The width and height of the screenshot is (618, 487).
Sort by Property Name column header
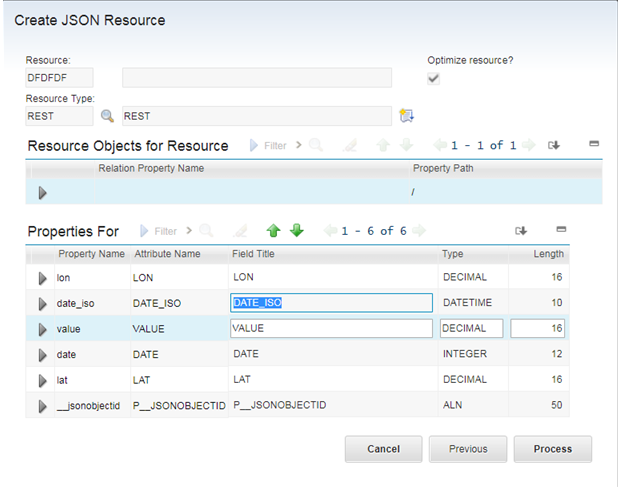click(x=91, y=254)
